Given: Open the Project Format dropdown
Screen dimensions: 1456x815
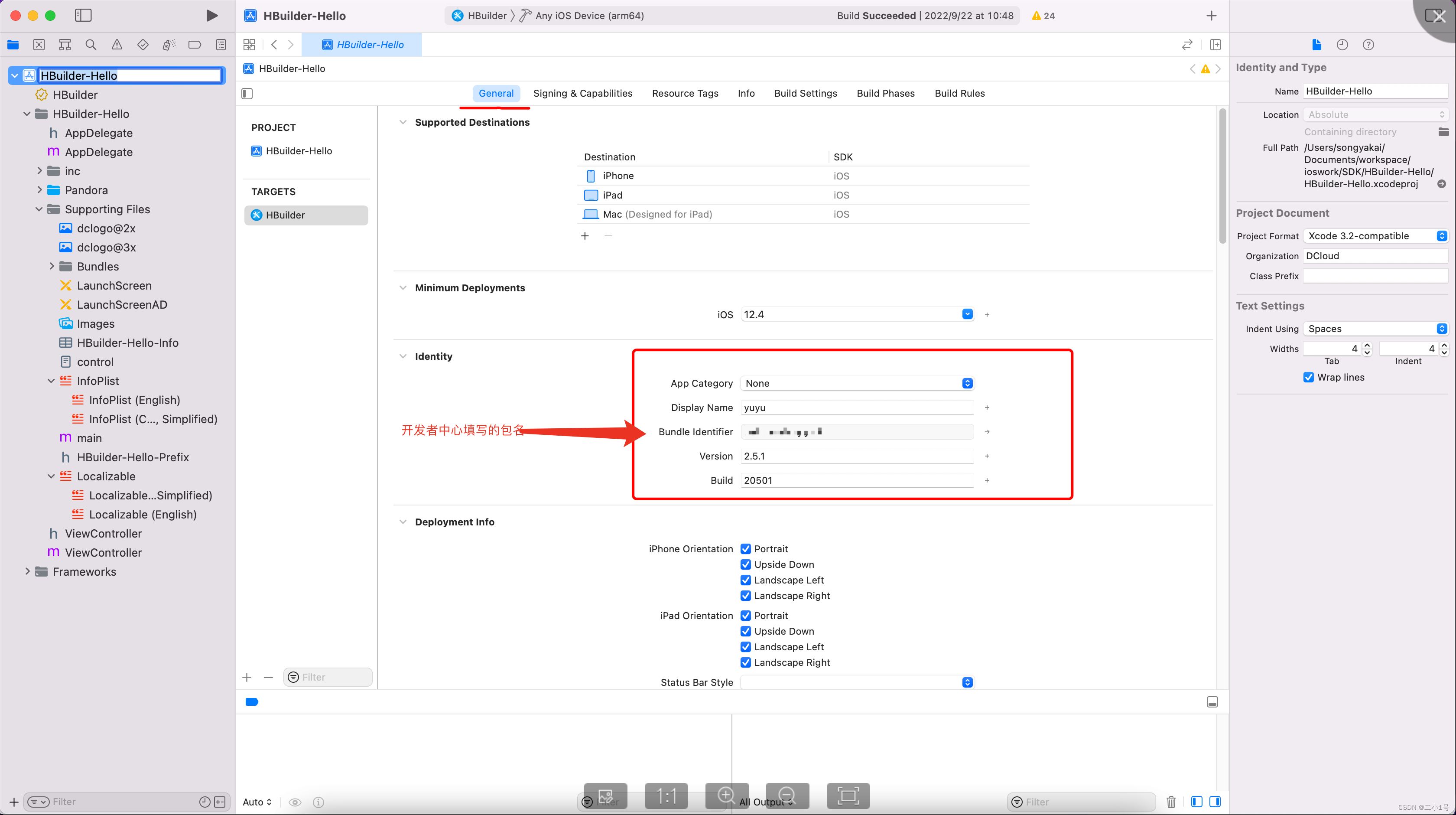Looking at the screenshot, I should click(x=1375, y=236).
